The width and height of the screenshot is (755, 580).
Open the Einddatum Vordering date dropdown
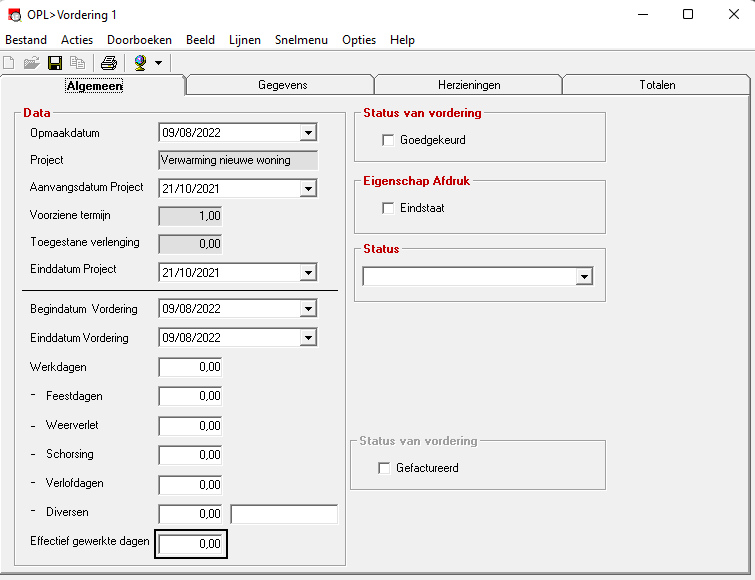pos(308,337)
